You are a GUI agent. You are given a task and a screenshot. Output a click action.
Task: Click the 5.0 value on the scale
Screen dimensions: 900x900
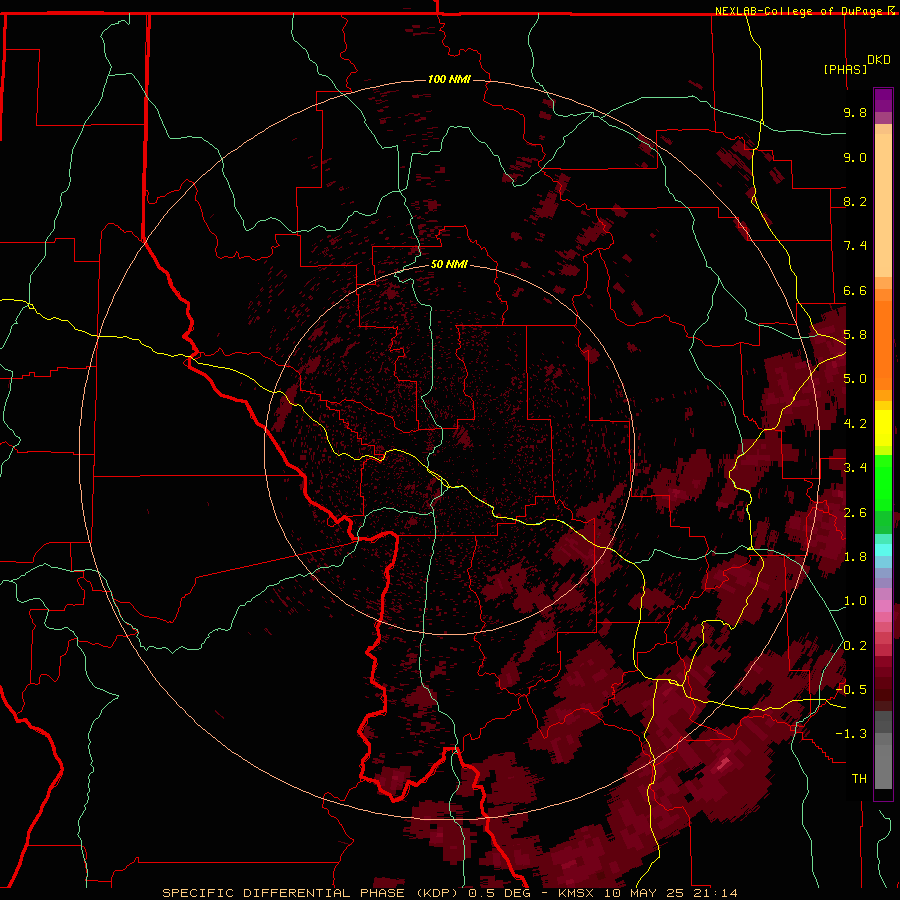point(855,379)
